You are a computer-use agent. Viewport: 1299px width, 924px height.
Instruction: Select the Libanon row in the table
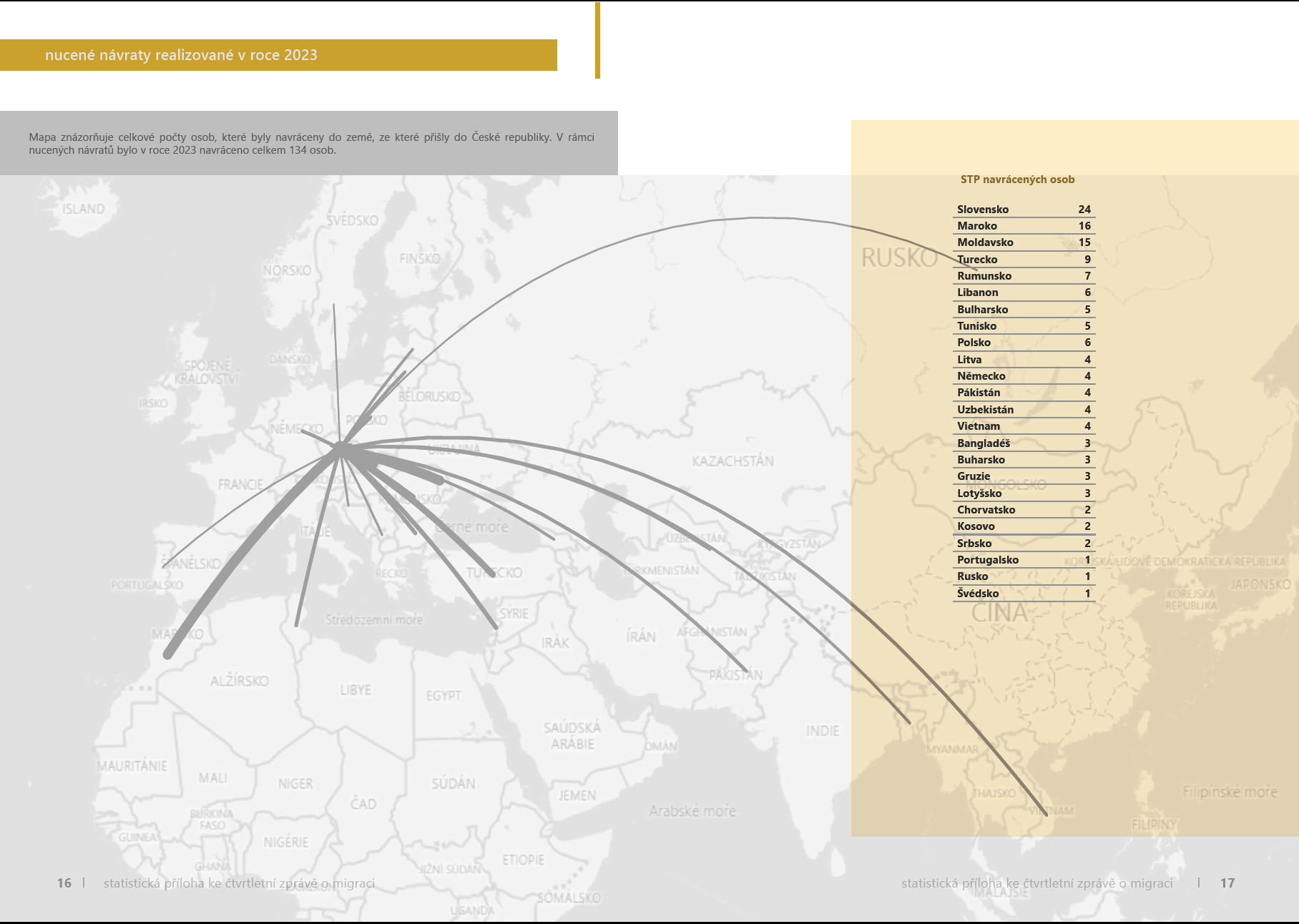pos(1023,293)
